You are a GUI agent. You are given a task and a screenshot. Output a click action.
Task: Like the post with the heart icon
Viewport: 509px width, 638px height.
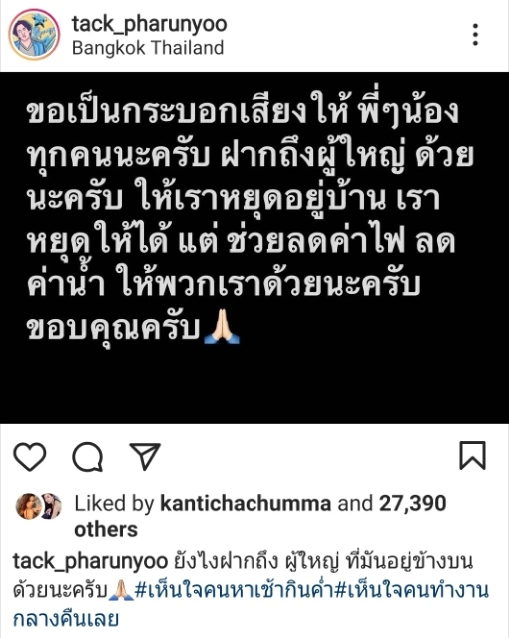[30, 457]
